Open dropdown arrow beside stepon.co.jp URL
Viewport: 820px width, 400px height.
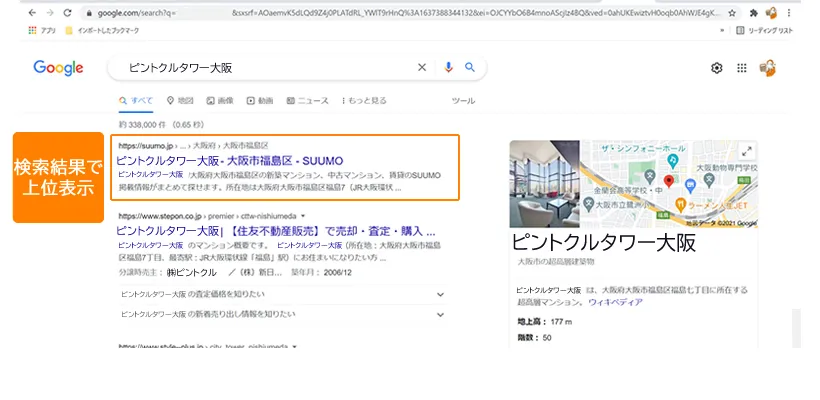(x=303, y=216)
